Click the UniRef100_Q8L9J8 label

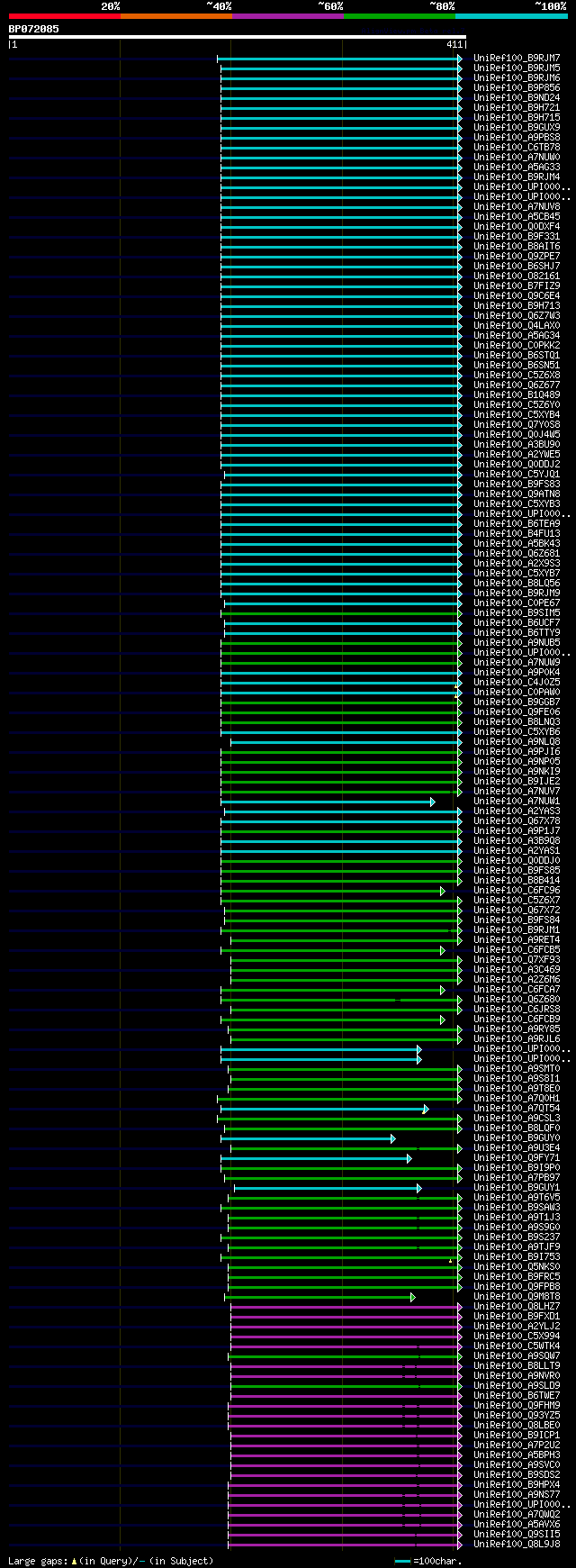(517, 1545)
